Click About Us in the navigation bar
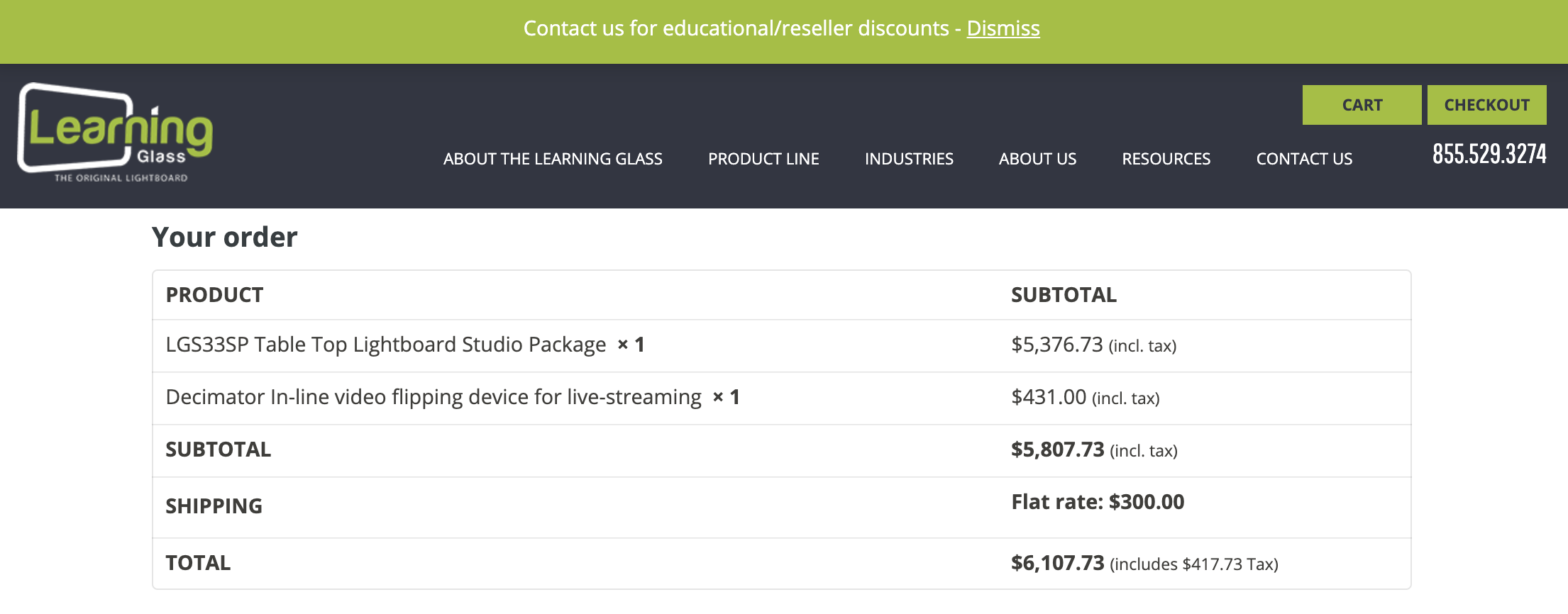 point(1037,159)
